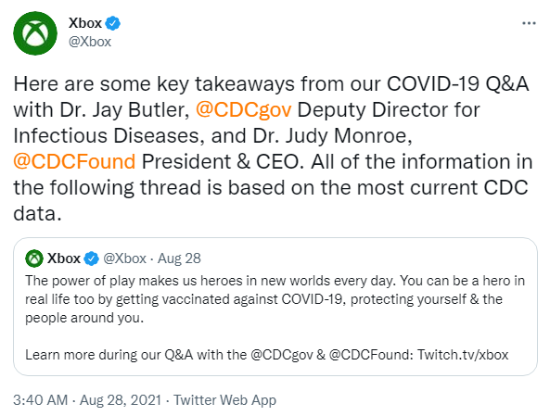Click @CDCFound in the quoted tweet text
The height and width of the screenshot is (416, 550).
(x=371, y=355)
